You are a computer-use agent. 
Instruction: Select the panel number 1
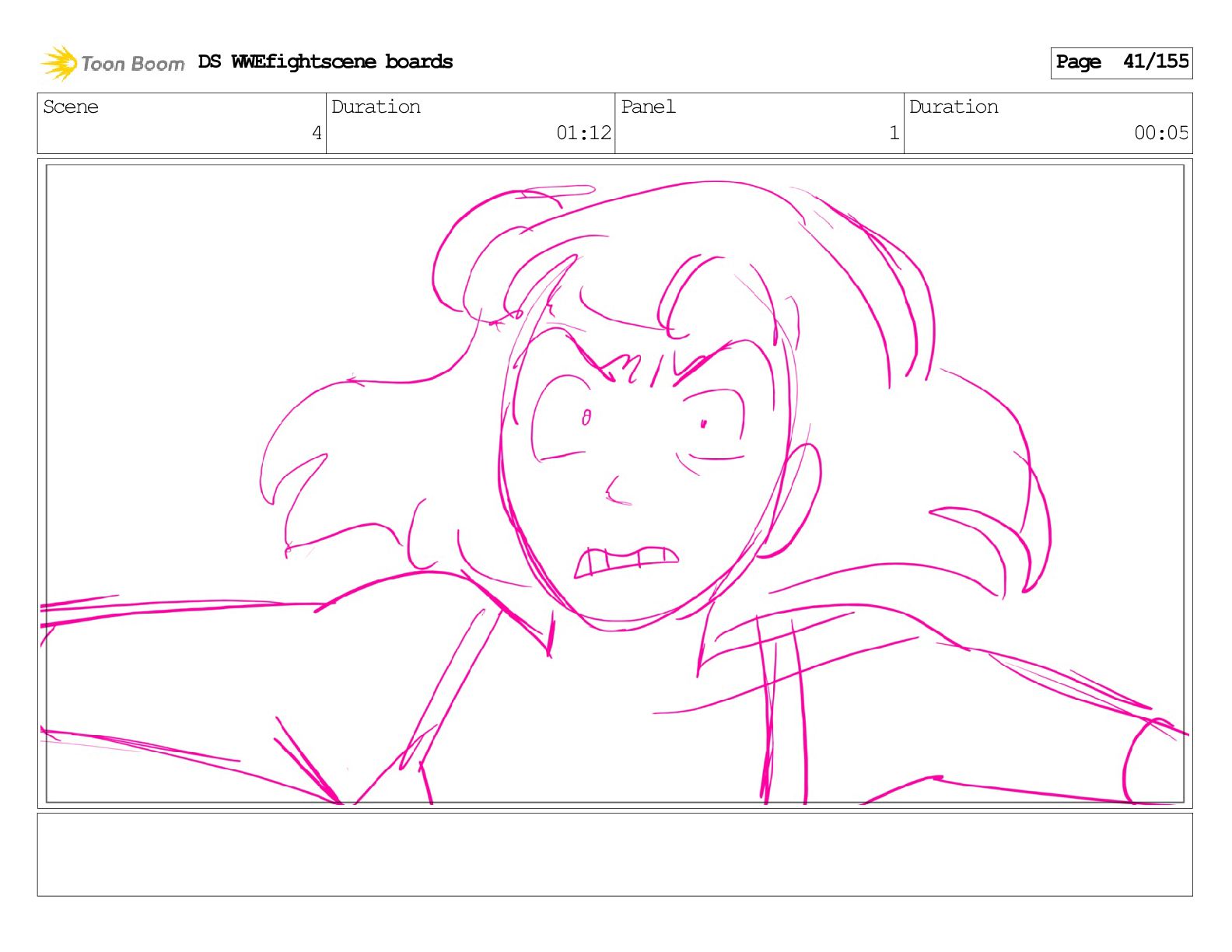point(894,133)
